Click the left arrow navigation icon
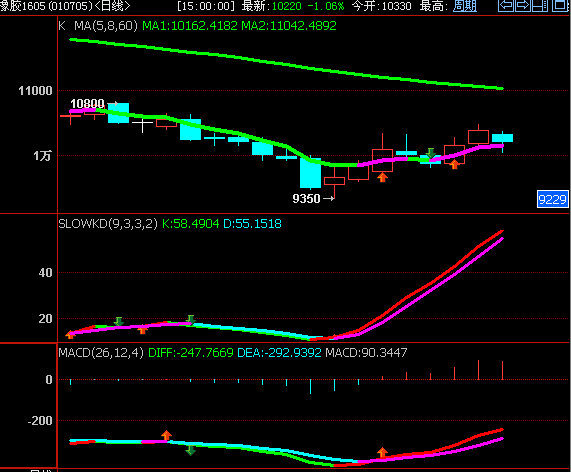 pyautogui.click(x=505, y=6)
